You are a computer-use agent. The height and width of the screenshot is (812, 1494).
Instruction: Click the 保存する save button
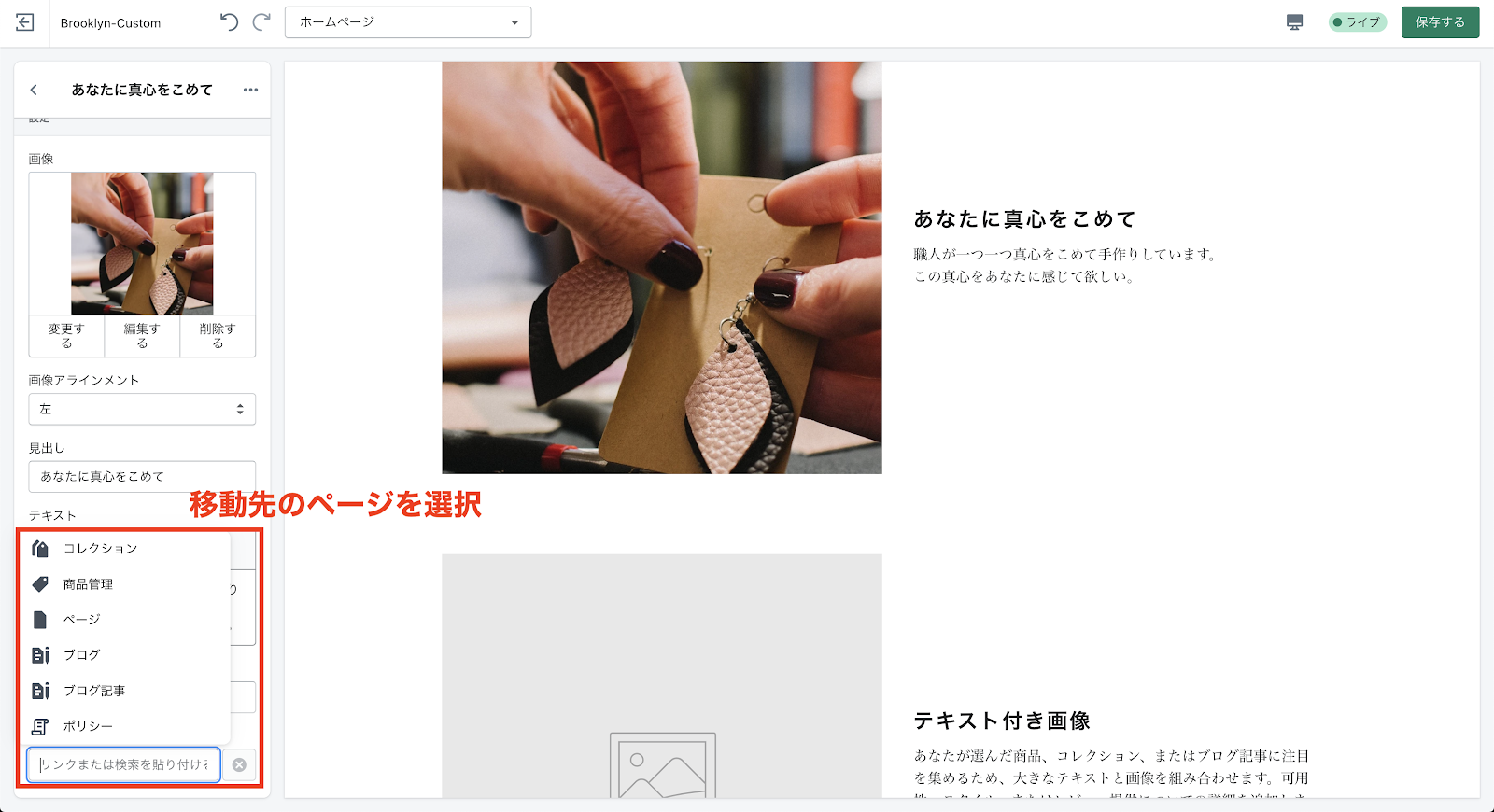[x=1439, y=22]
